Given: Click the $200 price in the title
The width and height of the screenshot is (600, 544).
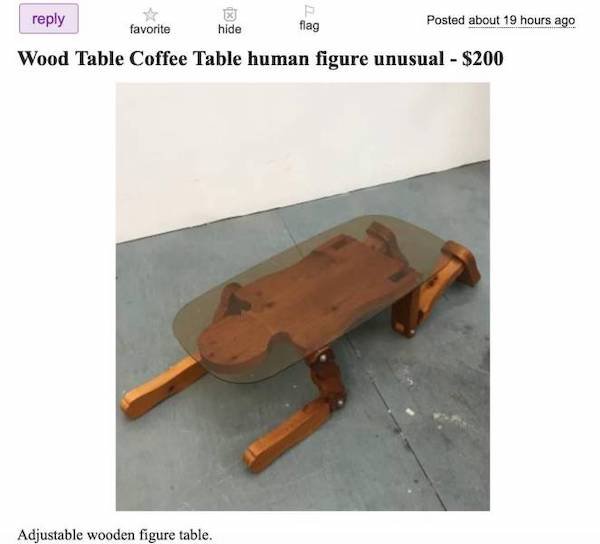Looking at the screenshot, I should pyautogui.click(x=483, y=59).
